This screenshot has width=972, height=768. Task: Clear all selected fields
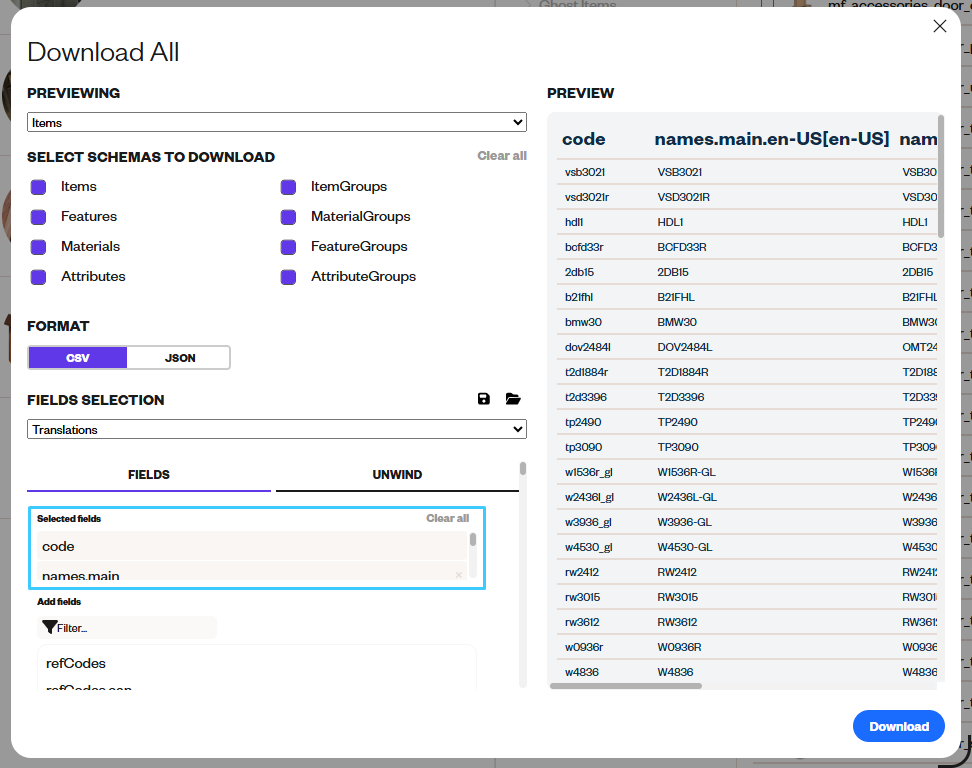(x=448, y=518)
